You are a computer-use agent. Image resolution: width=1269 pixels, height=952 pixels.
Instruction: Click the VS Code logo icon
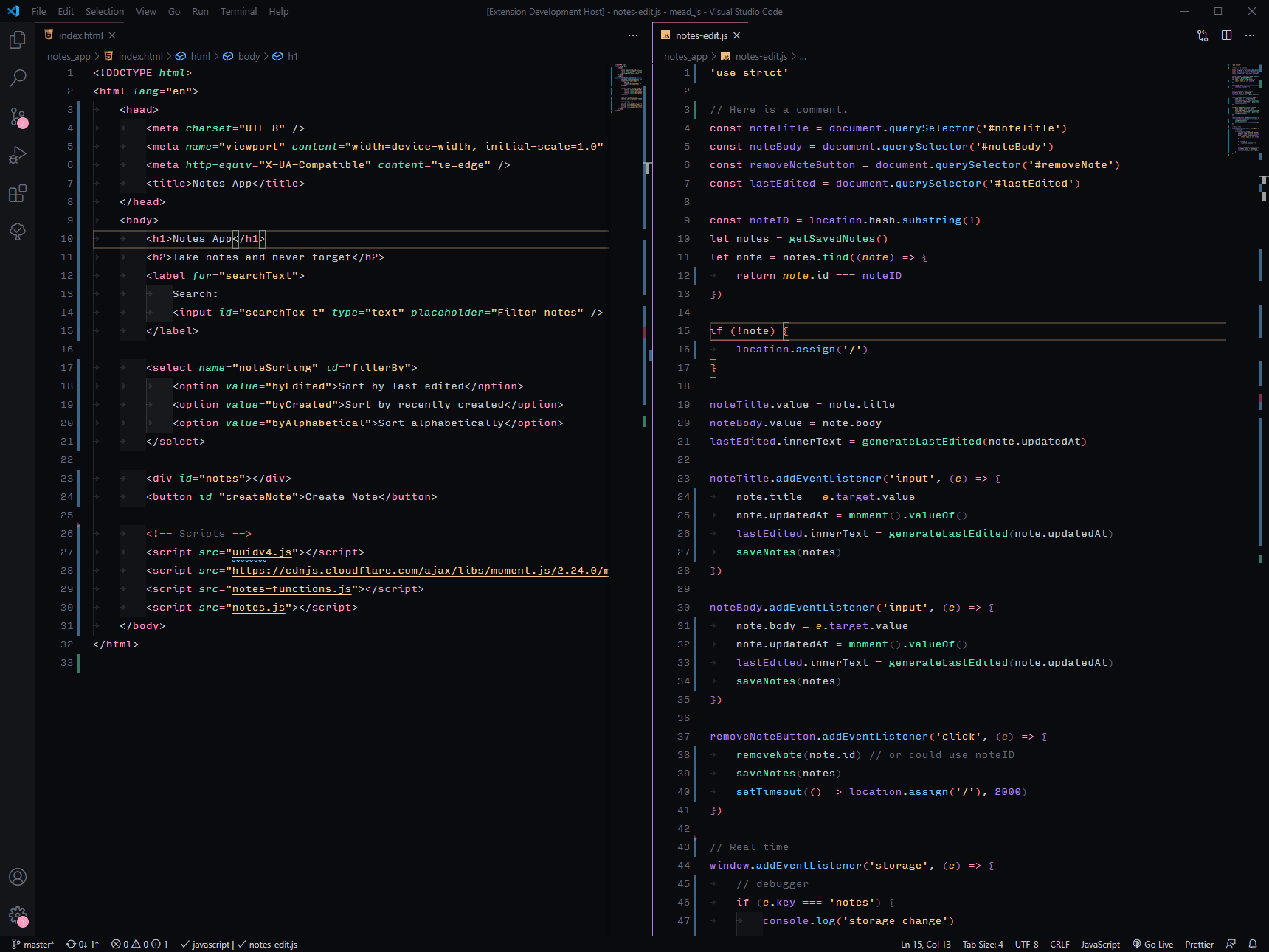pyautogui.click(x=13, y=11)
